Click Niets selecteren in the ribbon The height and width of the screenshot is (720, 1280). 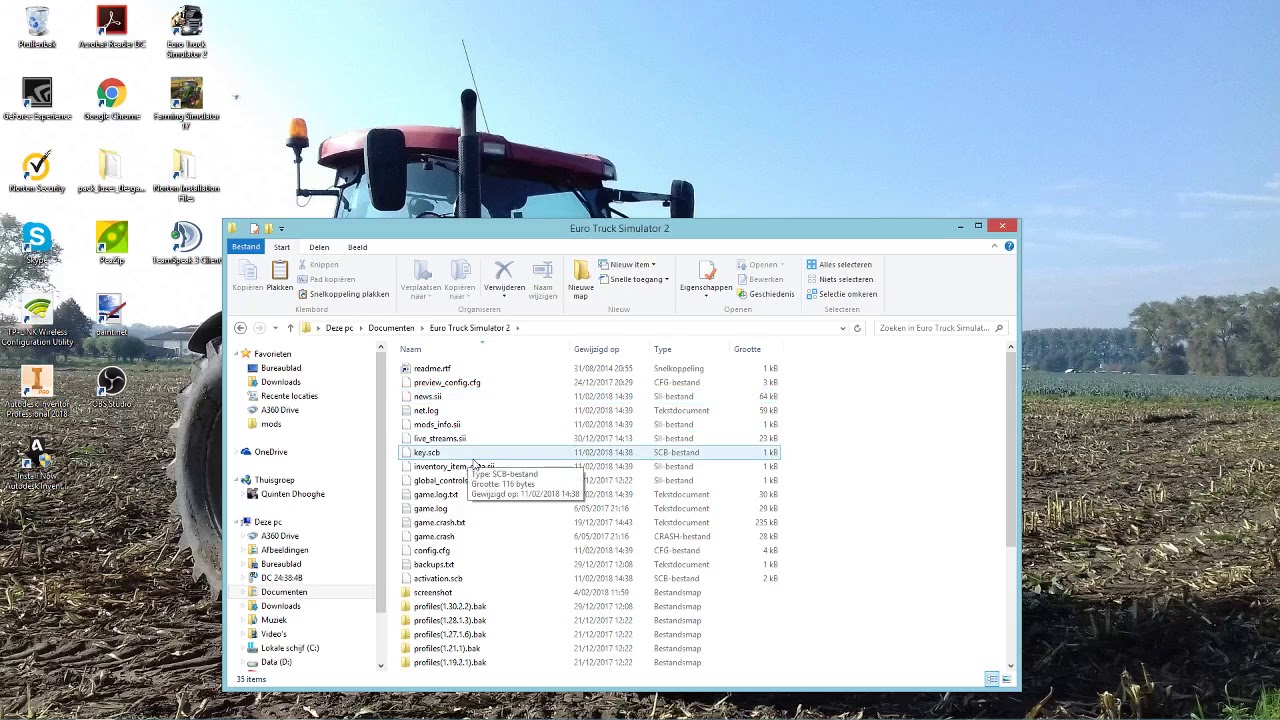coord(840,279)
